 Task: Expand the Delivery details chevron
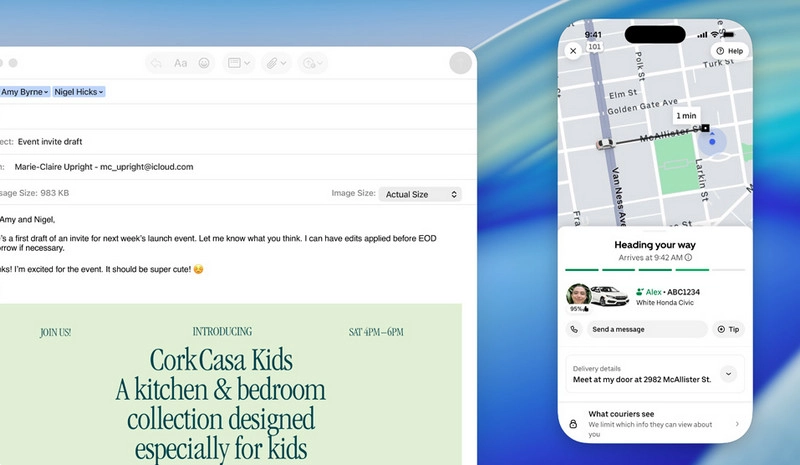(729, 374)
